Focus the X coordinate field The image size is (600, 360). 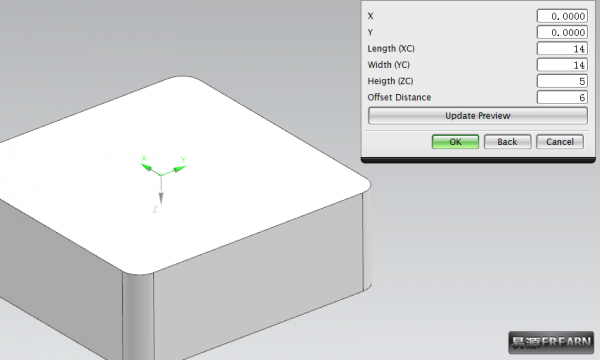562,16
